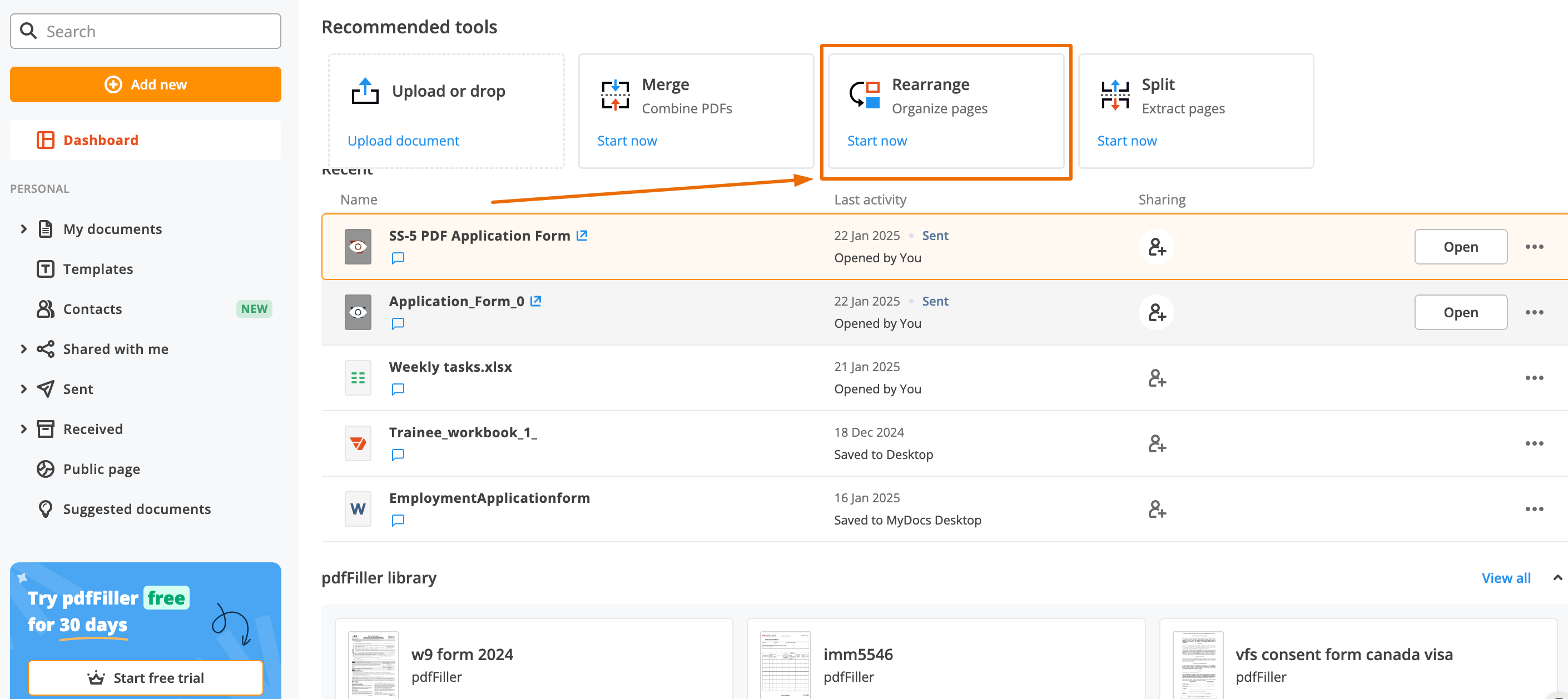The width and height of the screenshot is (1568, 699).
Task: Click Start now under Rearrange
Action: [x=876, y=141]
